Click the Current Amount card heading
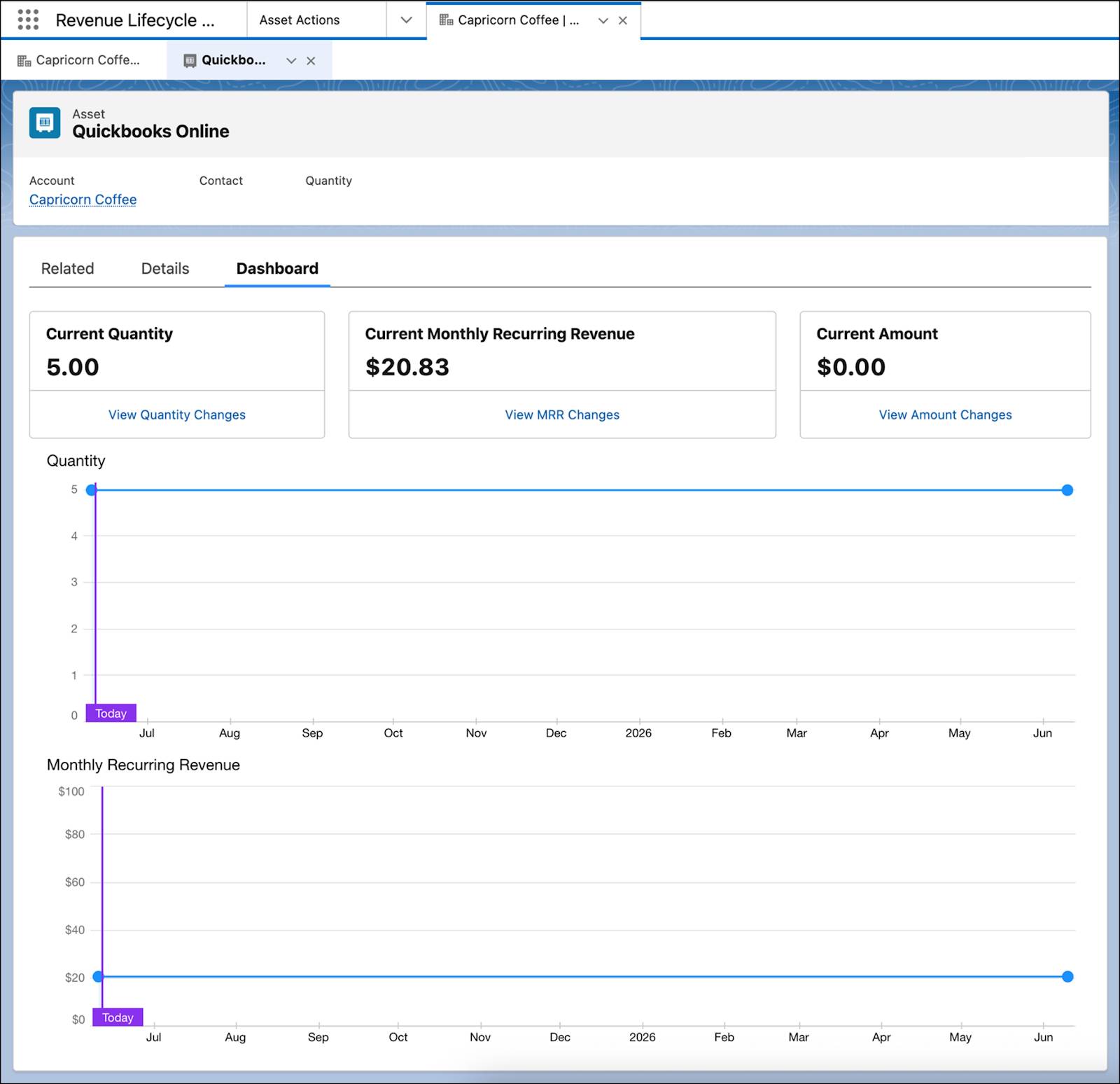The width and height of the screenshot is (1120, 1084). [877, 334]
